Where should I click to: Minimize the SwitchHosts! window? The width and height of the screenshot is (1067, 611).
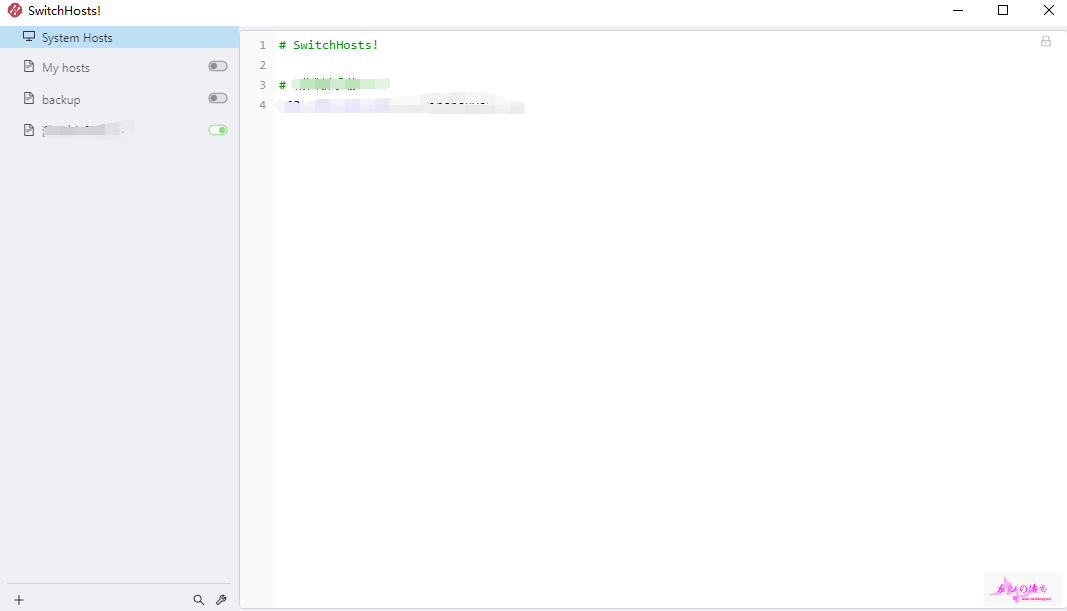pos(958,10)
